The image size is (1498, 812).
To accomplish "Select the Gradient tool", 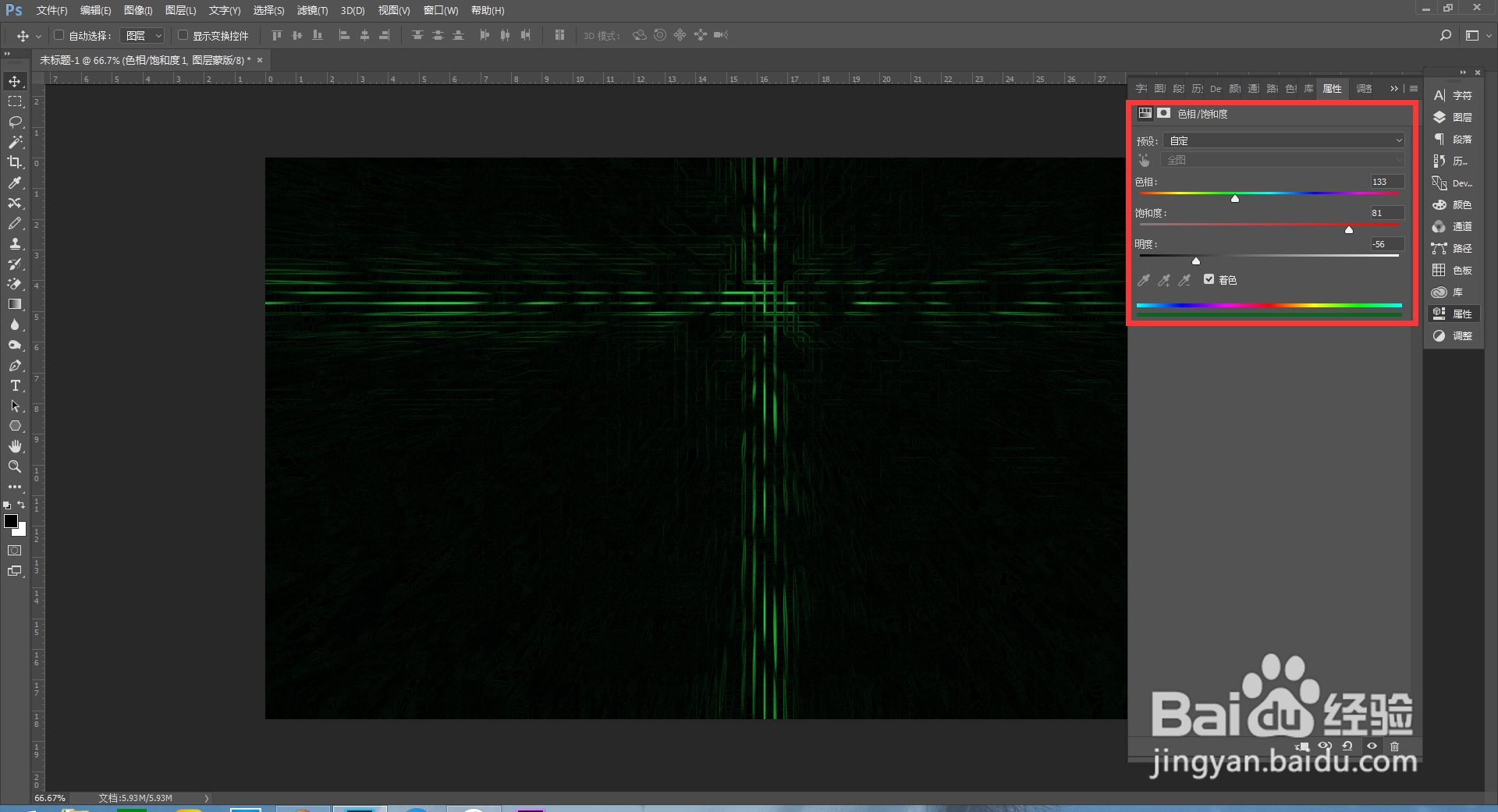I will coord(15,304).
